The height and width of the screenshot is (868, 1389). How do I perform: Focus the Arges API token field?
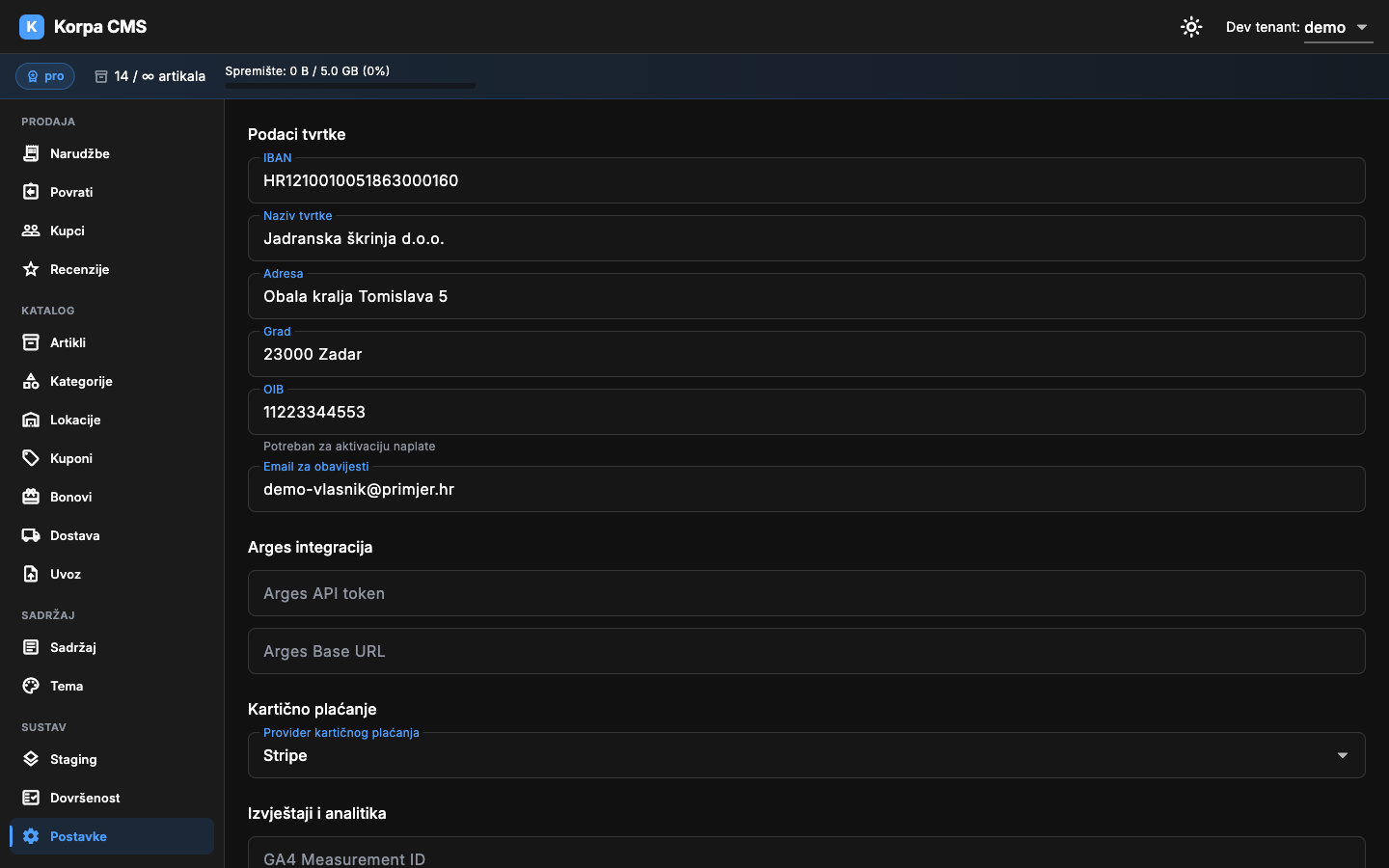pyautogui.click(x=806, y=593)
